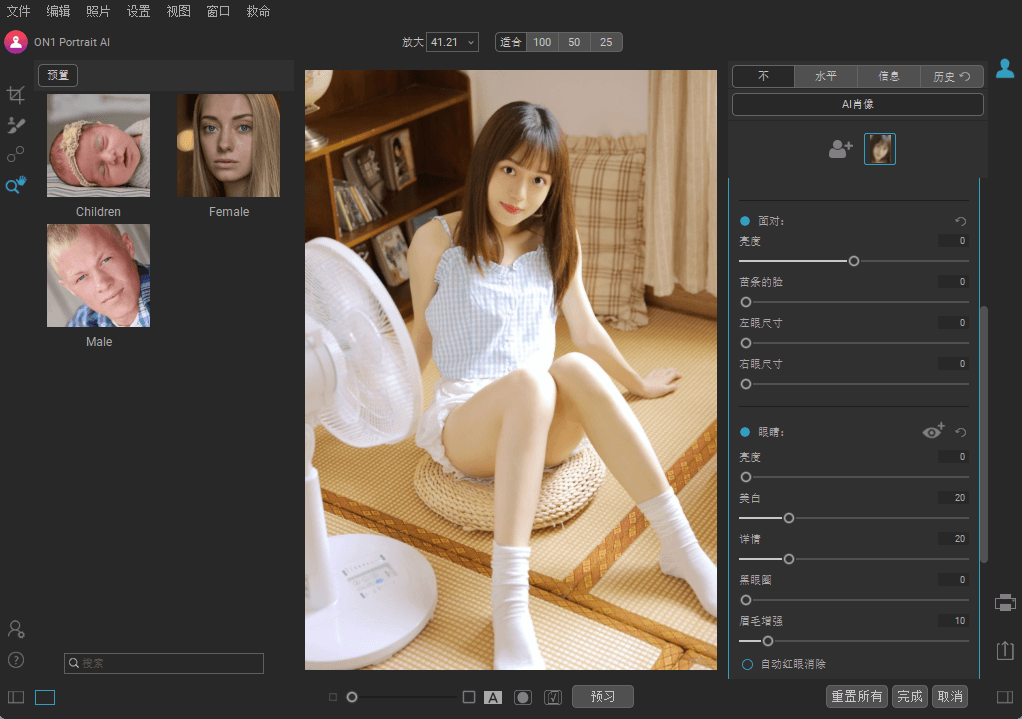Screen dimensions: 1022x719
Task: Click the face 亮度 slider handle
Action: click(854, 261)
